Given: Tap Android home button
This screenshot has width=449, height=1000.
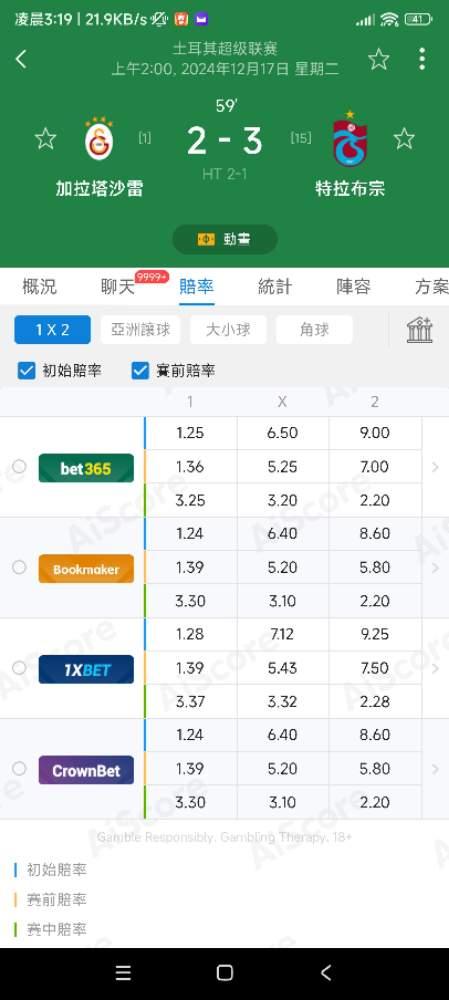Looking at the screenshot, I should coord(224,973).
